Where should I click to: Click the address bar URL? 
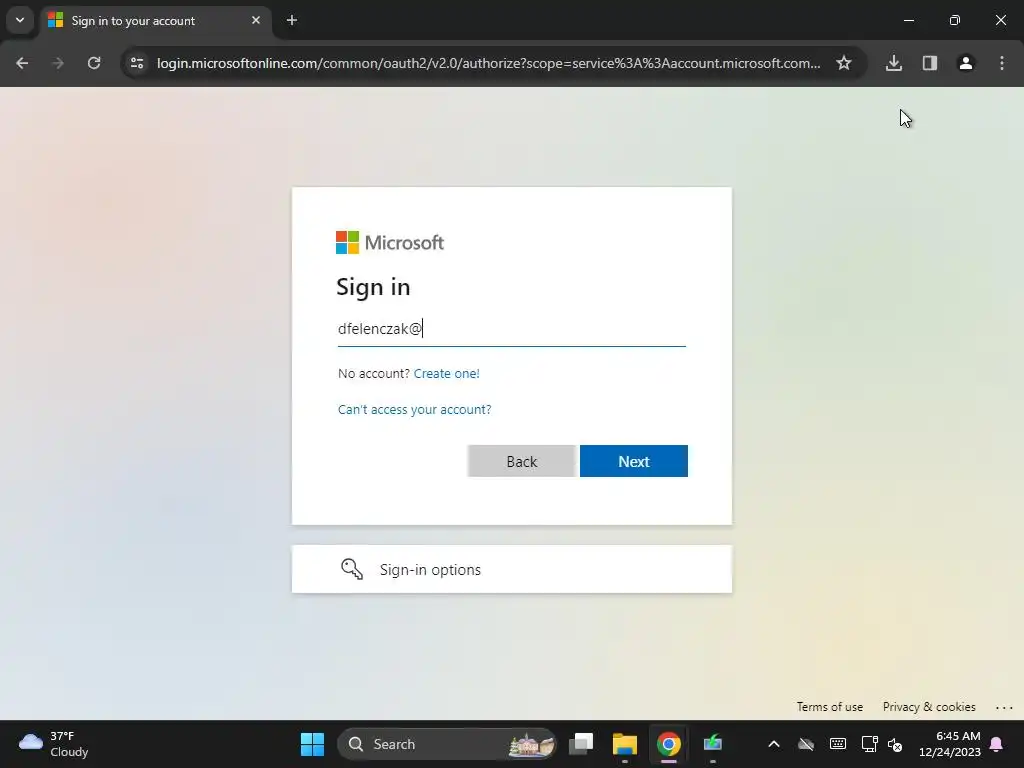pos(488,63)
